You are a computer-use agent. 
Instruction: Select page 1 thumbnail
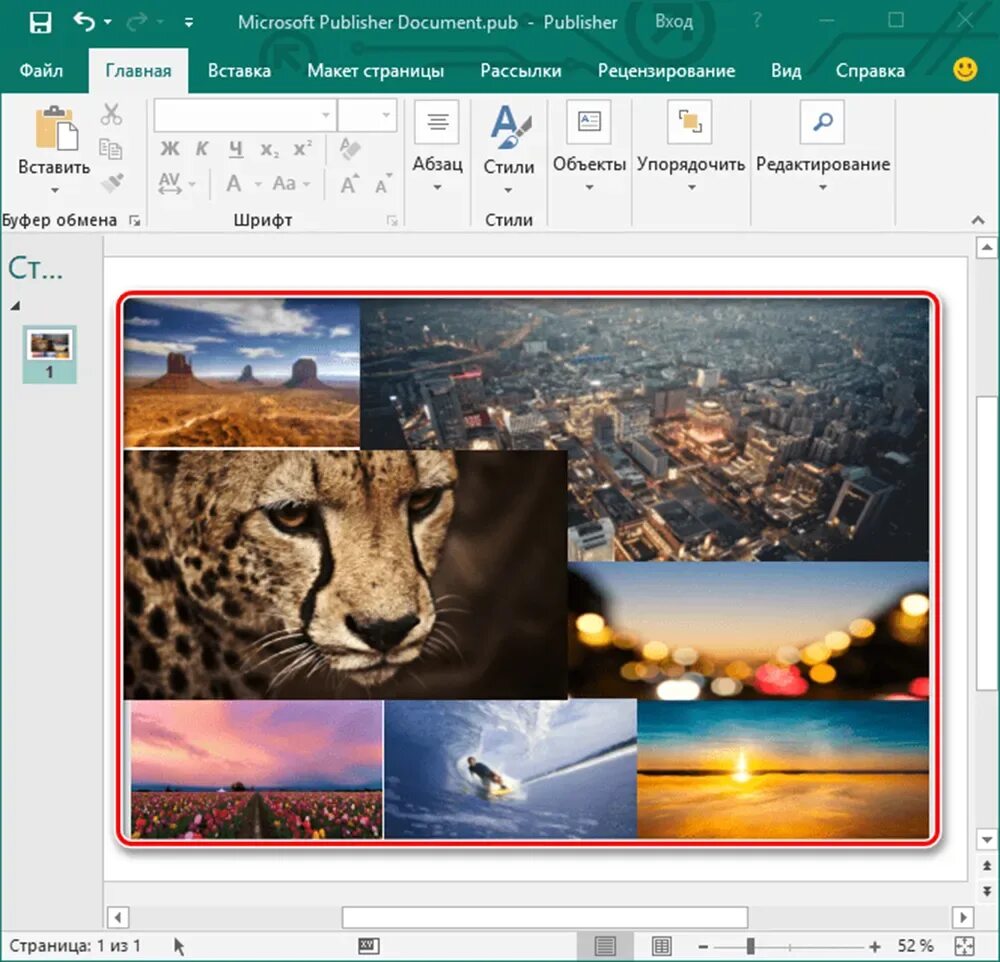50,354
